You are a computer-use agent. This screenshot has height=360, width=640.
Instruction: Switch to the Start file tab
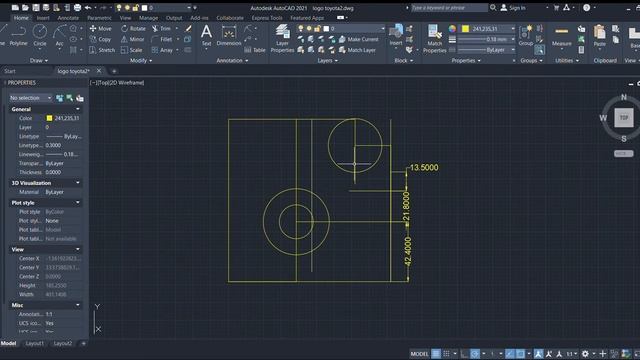tap(10, 71)
